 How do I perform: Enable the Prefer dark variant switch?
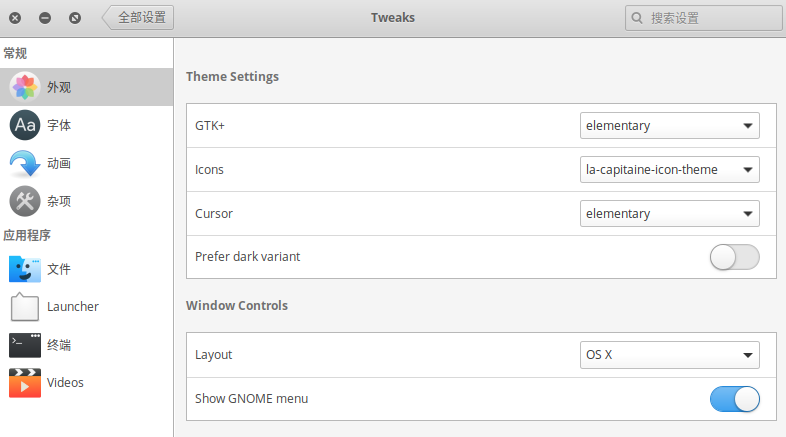tap(734, 257)
